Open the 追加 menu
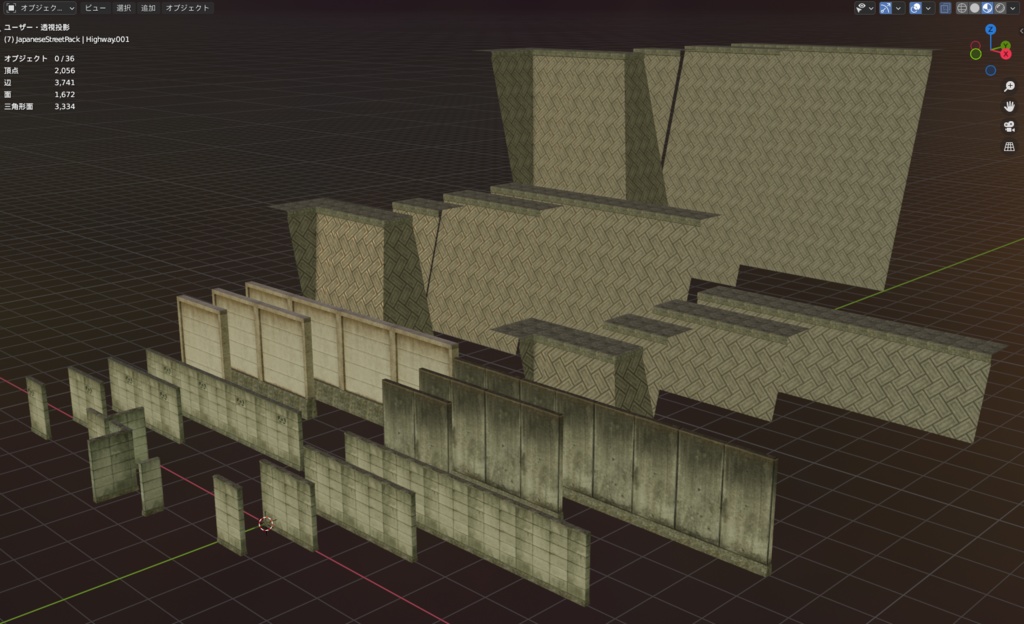The height and width of the screenshot is (624, 1024). (148, 8)
